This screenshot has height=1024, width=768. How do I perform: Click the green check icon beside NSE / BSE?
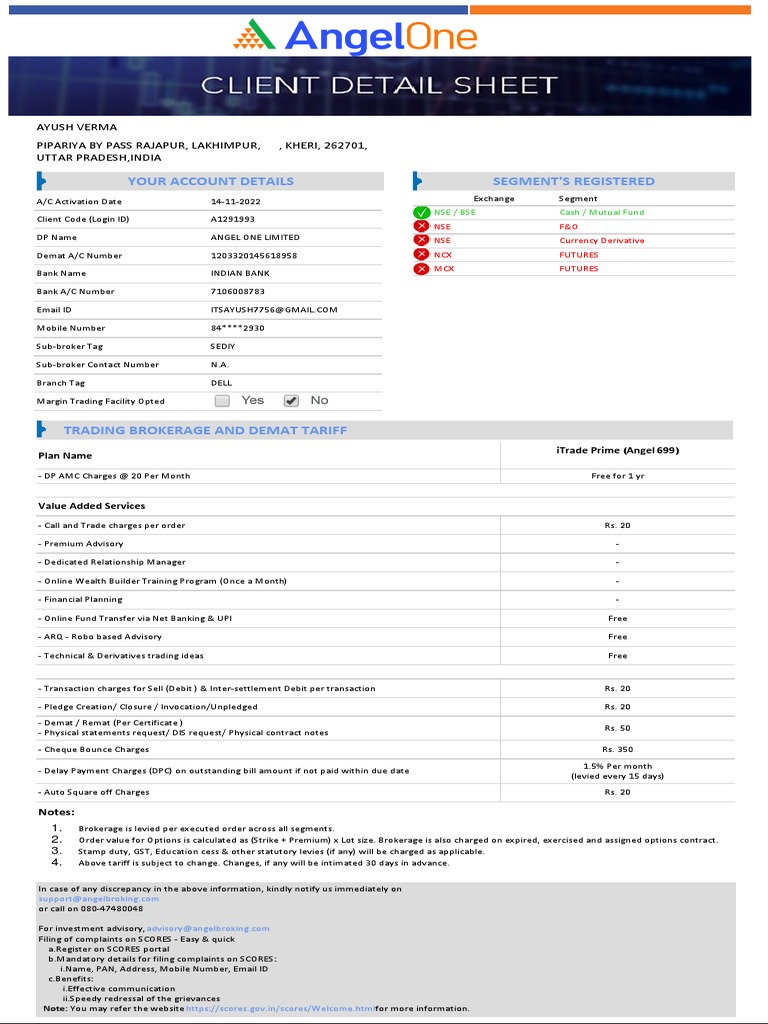(x=421, y=212)
